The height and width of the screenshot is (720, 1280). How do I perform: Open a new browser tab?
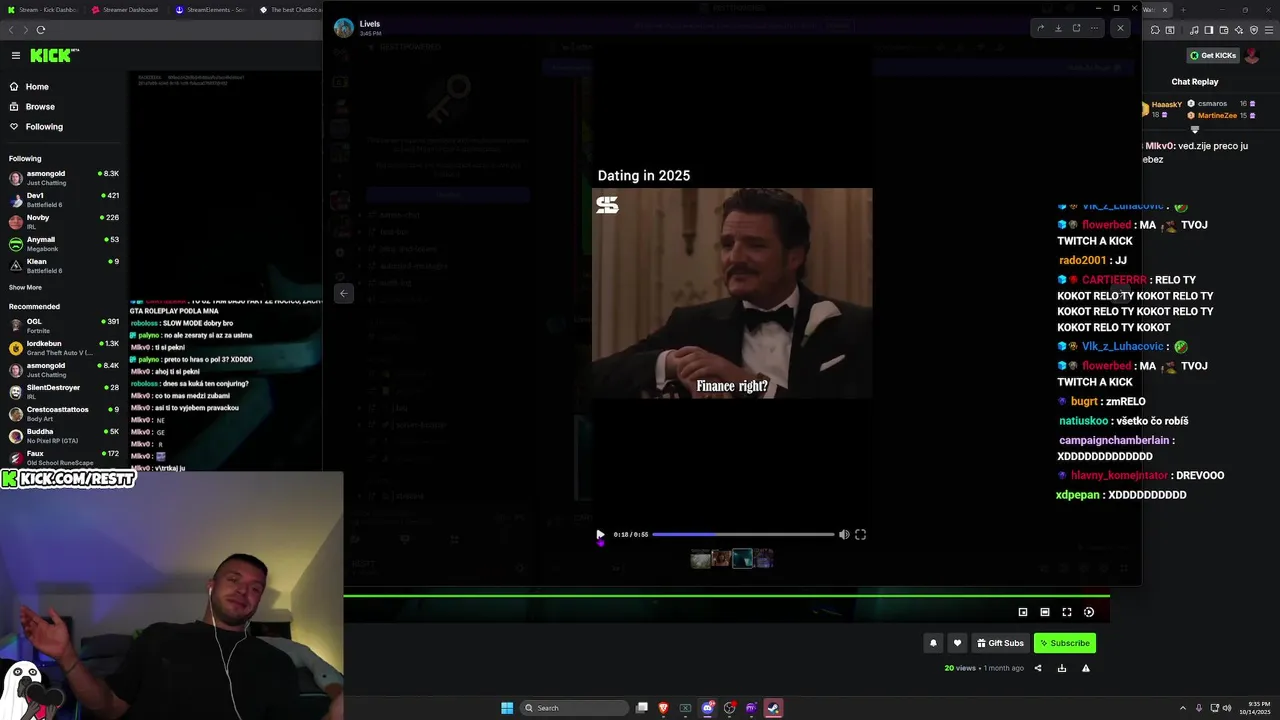(1182, 9)
